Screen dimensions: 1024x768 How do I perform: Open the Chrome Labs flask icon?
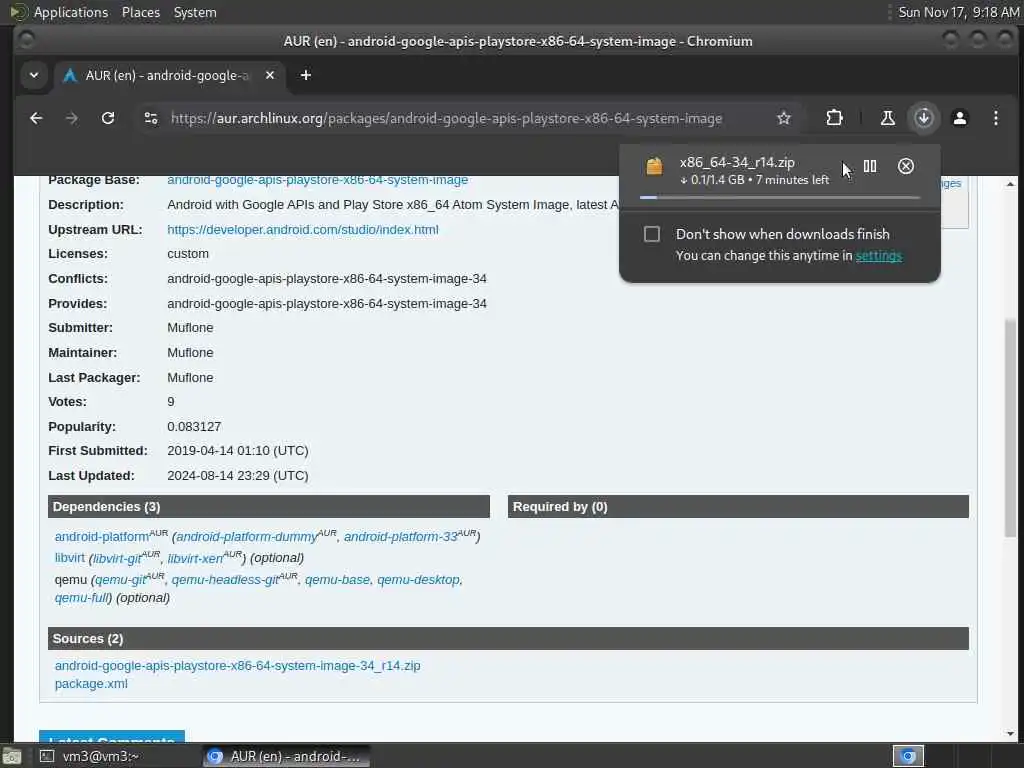[888, 118]
